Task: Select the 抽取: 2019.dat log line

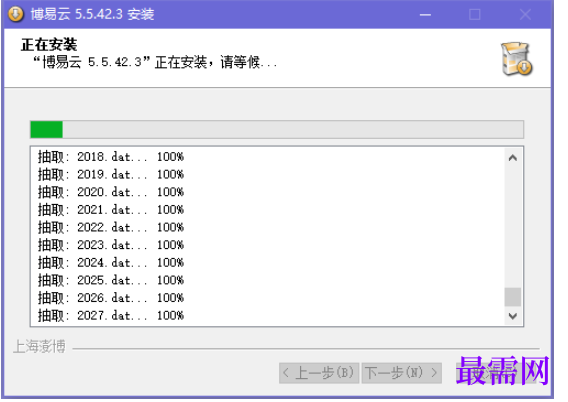Action: 111,175
